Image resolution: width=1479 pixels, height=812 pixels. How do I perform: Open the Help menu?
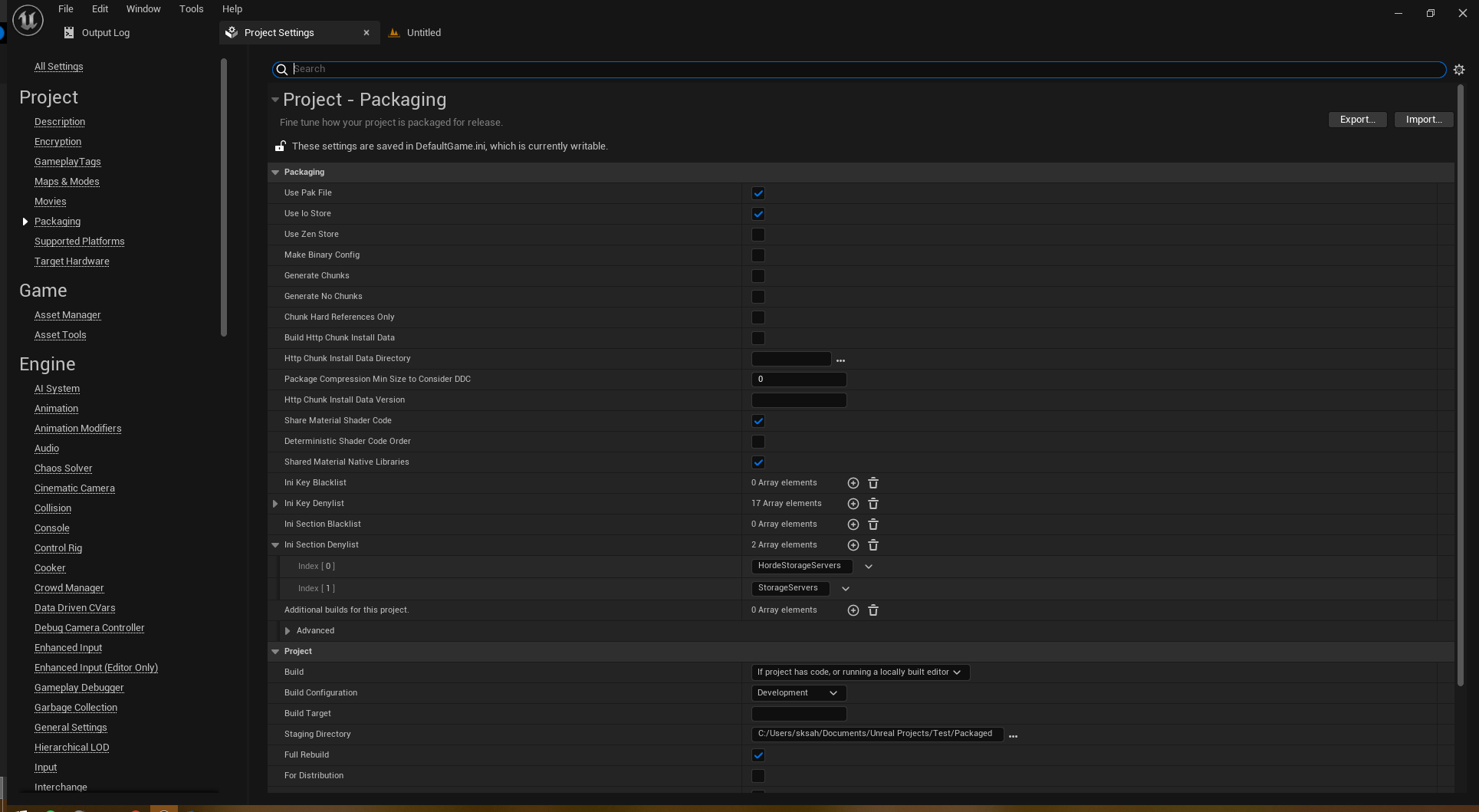[232, 9]
